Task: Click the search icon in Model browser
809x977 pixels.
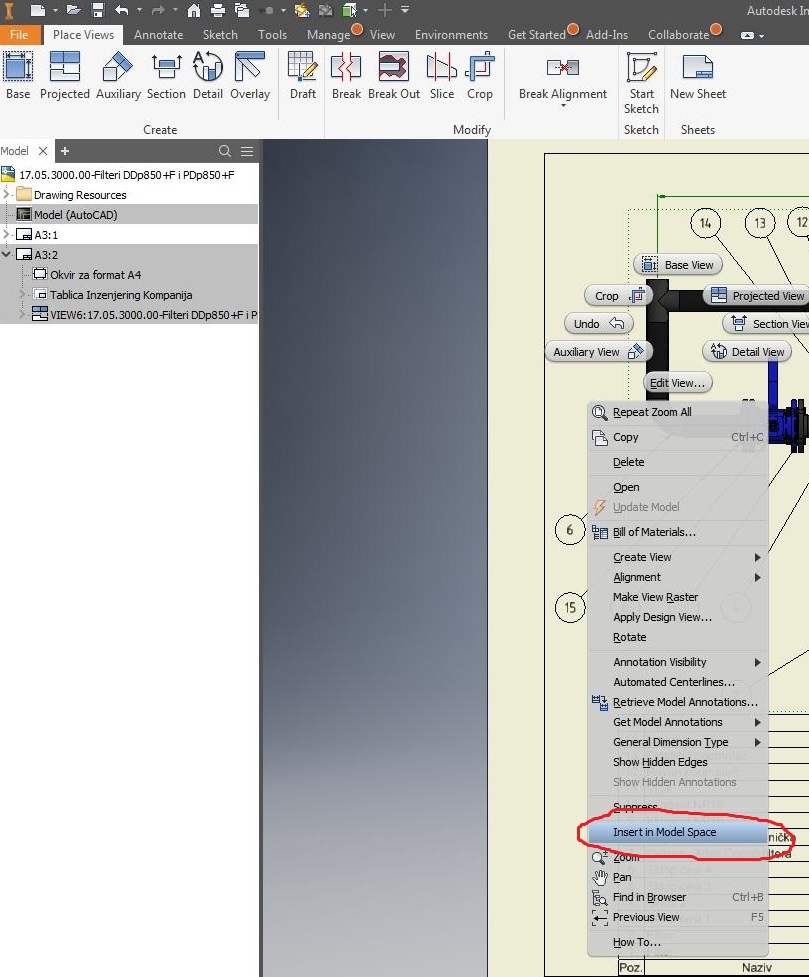Action: click(225, 151)
